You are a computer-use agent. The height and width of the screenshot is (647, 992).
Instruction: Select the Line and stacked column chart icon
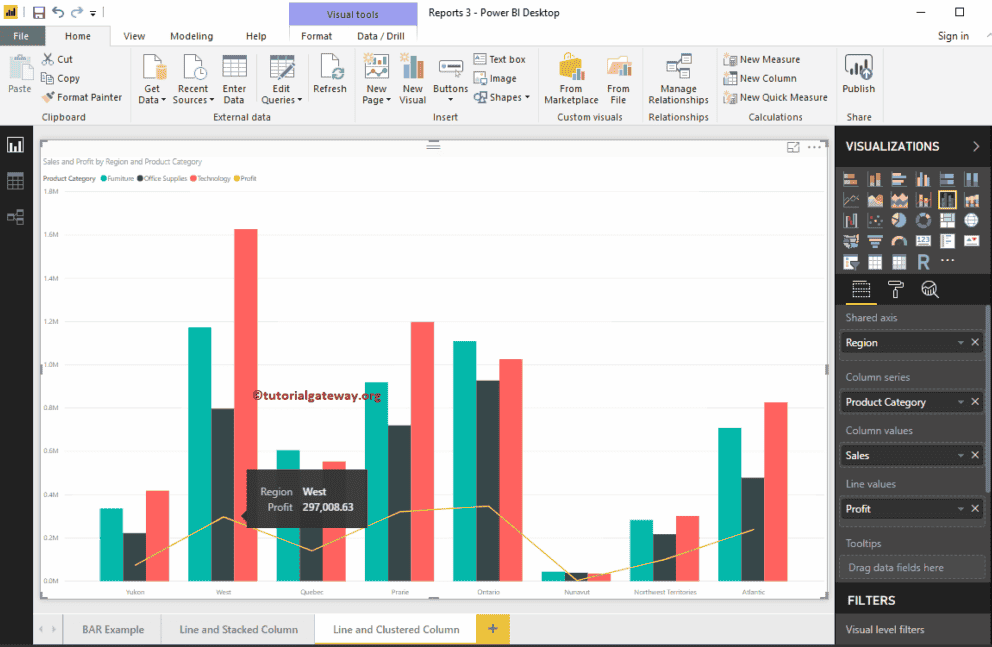click(x=923, y=200)
